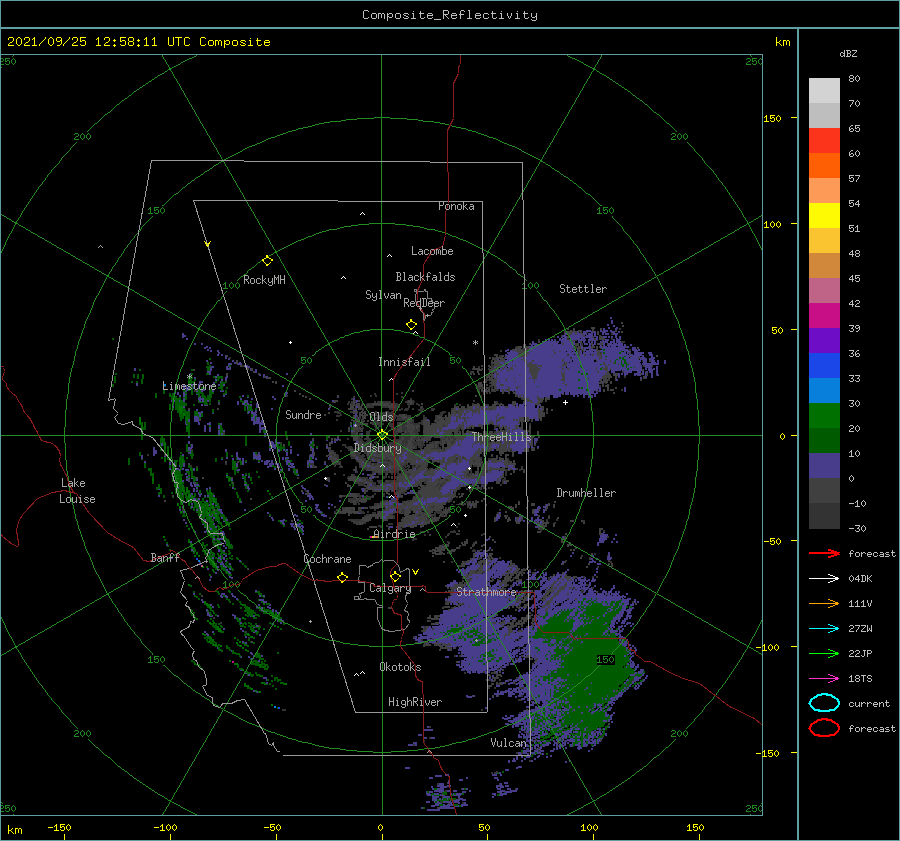
Task: Click the magenta 42 dBZ swatch
Action: pyautogui.click(x=824, y=316)
